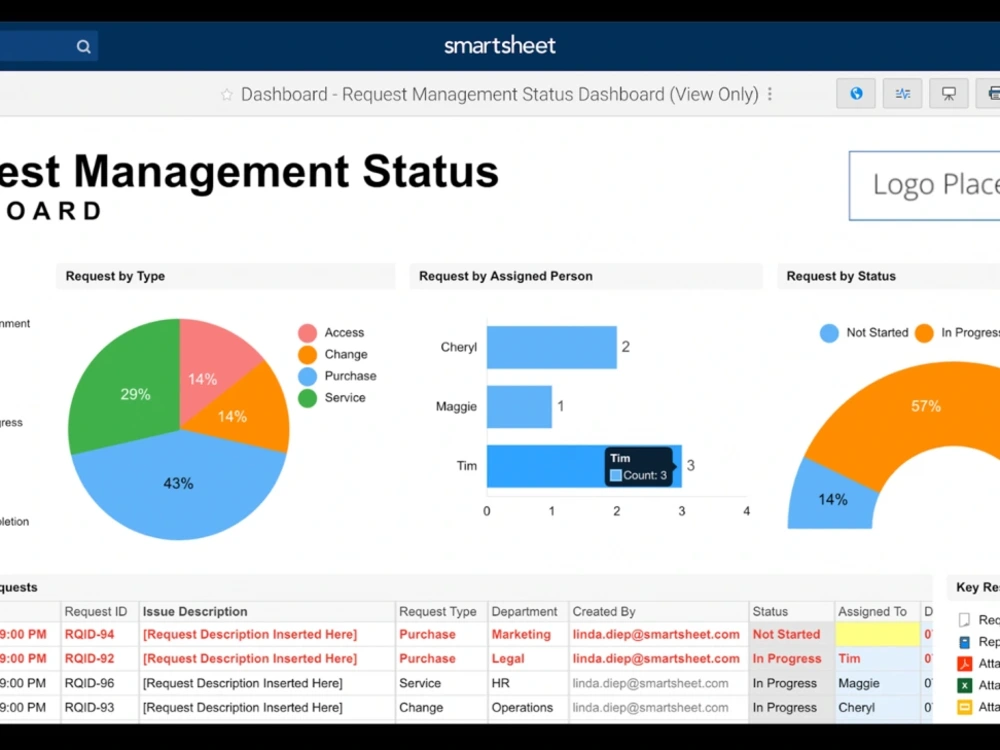The image size is (1000, 750).
Task: Enter presentation mode via the projector icon
Action: [x=950, y=93]
